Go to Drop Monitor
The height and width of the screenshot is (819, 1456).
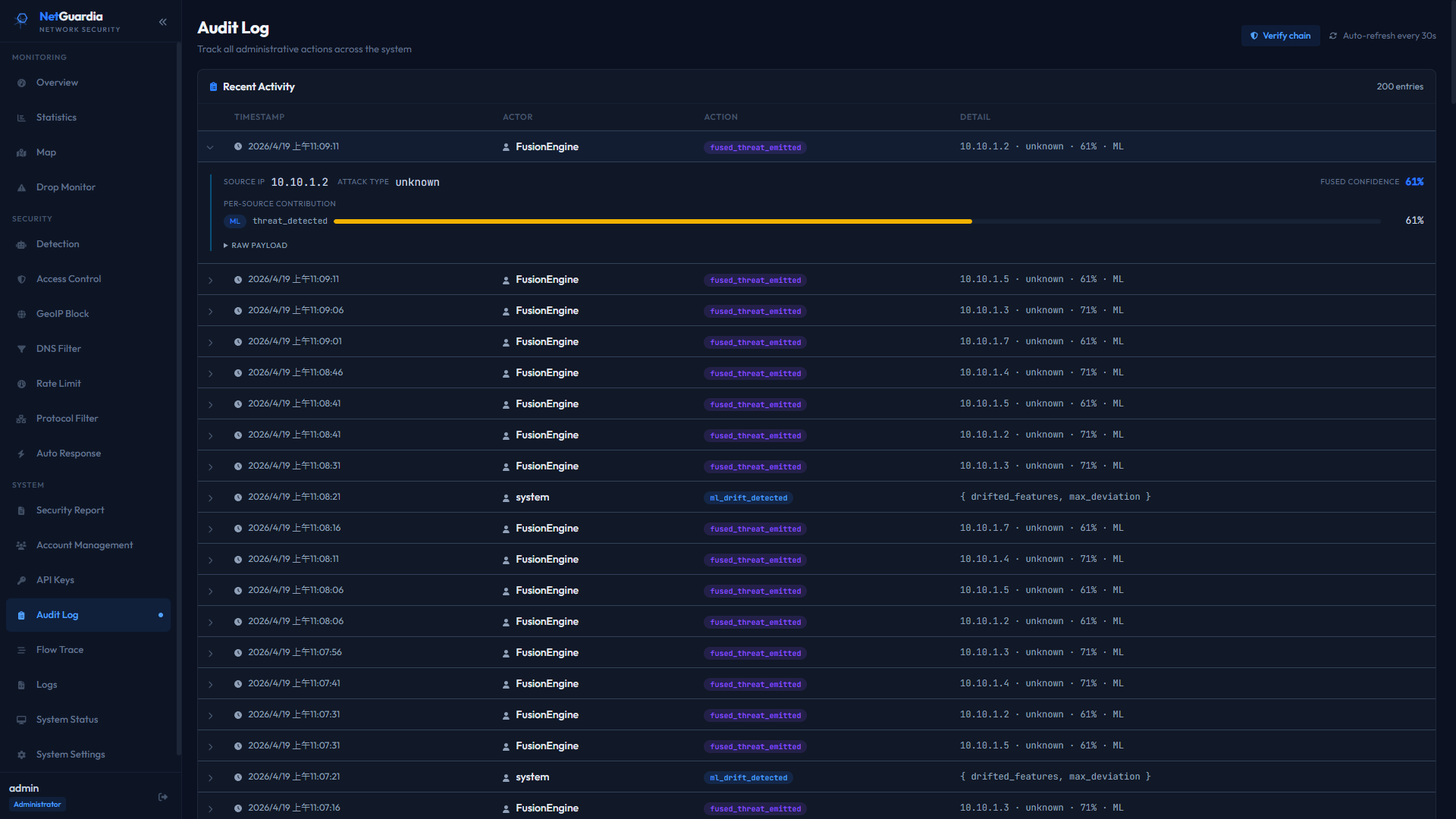click(x=88, y=187)
